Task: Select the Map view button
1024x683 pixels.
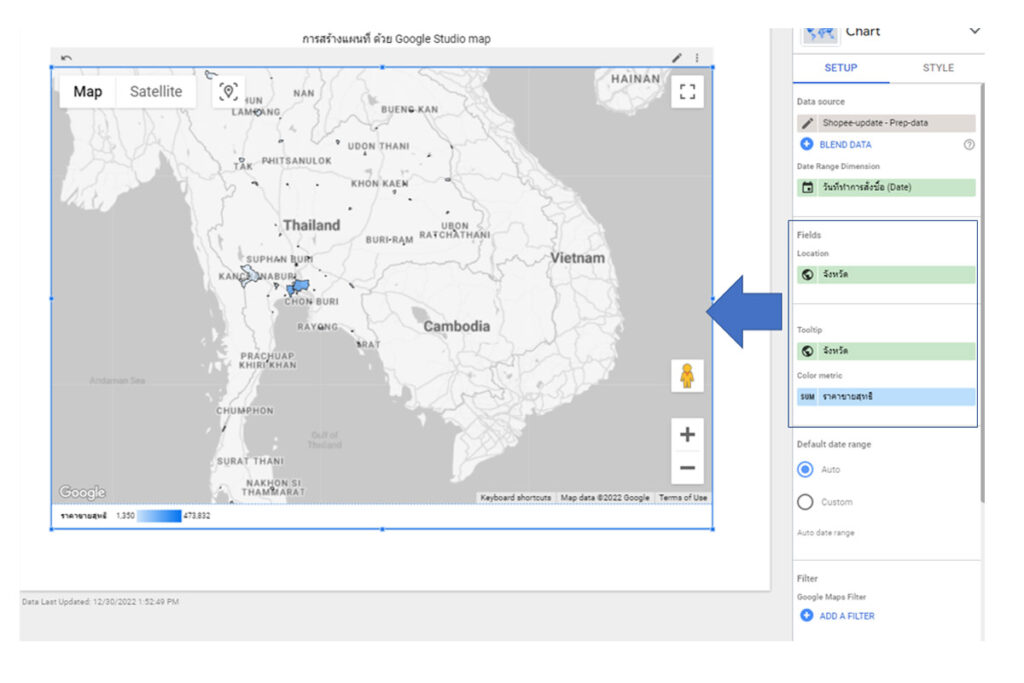Action: click(x=88, y=91)
